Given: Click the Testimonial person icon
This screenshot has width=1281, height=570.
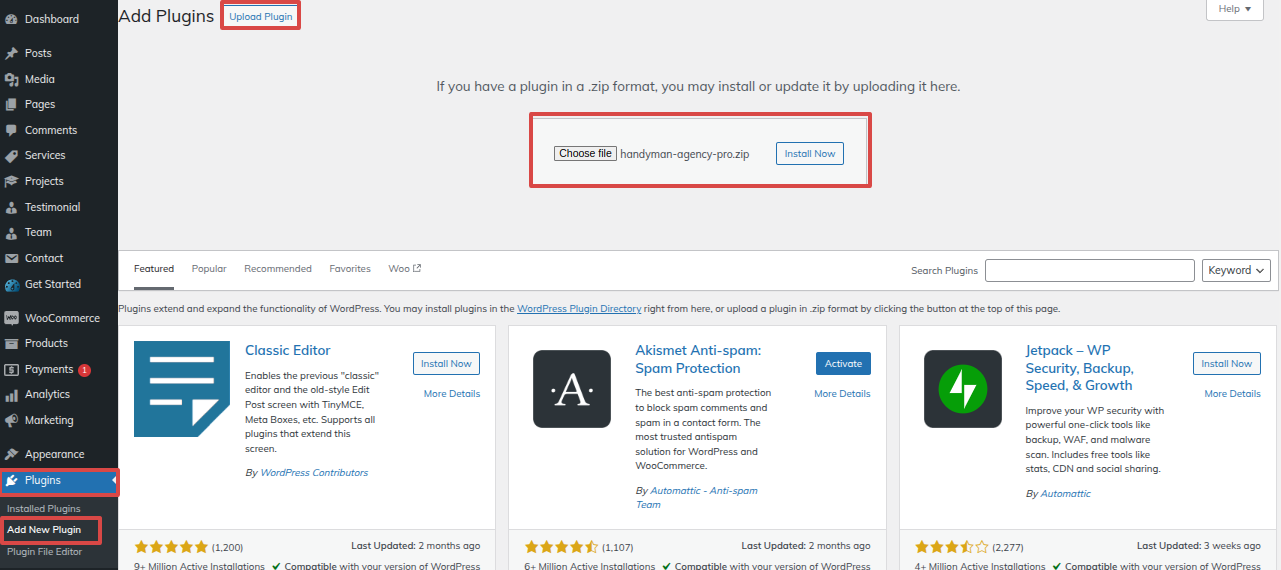Looking at the screenshot, I should (x=11, y=207).
